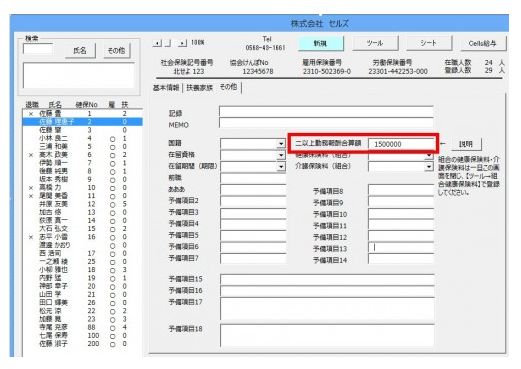521x369 pixels.
Task: Click the 前職 input field
Action: [253, 178]
